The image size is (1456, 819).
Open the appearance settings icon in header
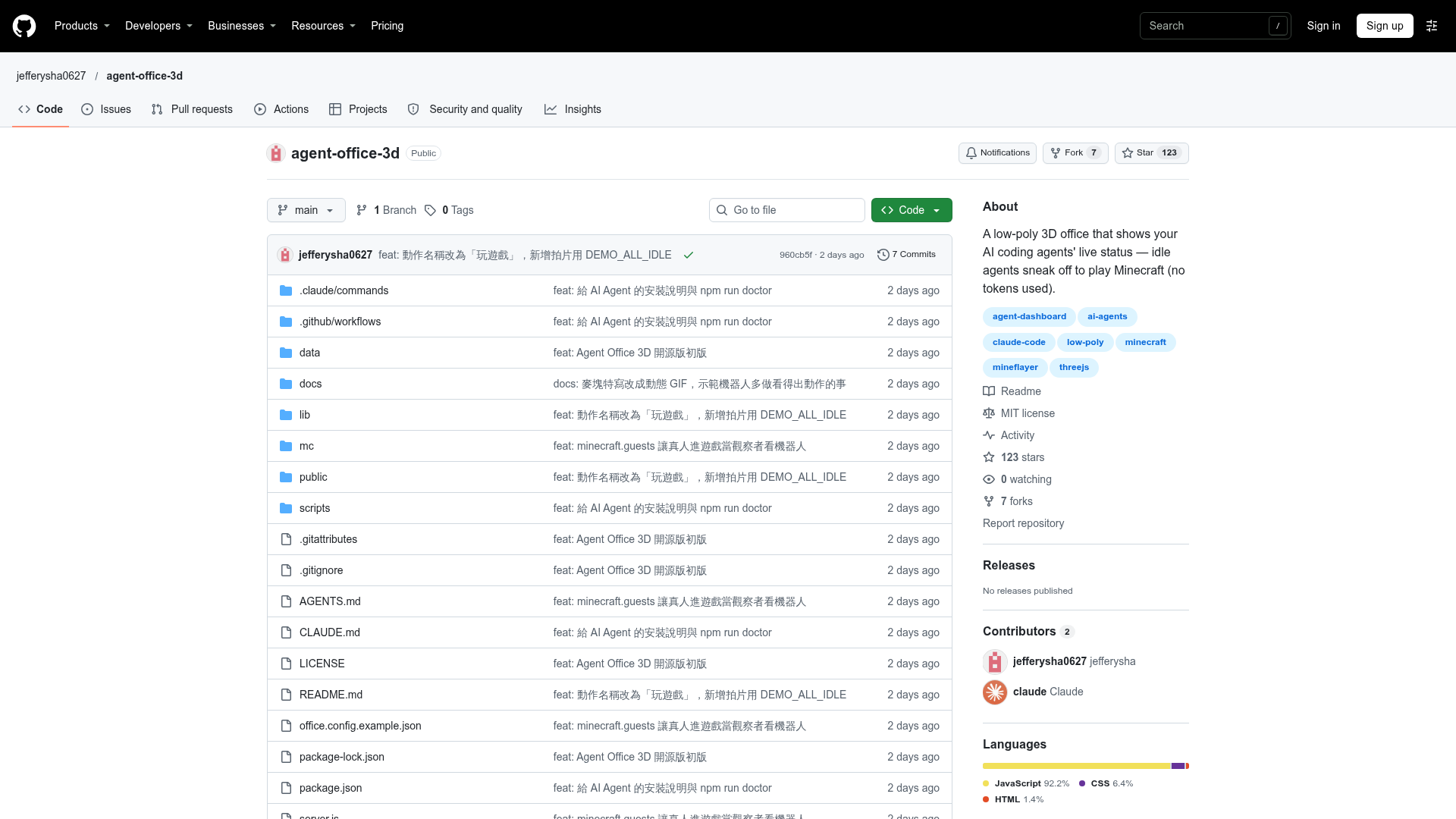(x=1432, y=26)
